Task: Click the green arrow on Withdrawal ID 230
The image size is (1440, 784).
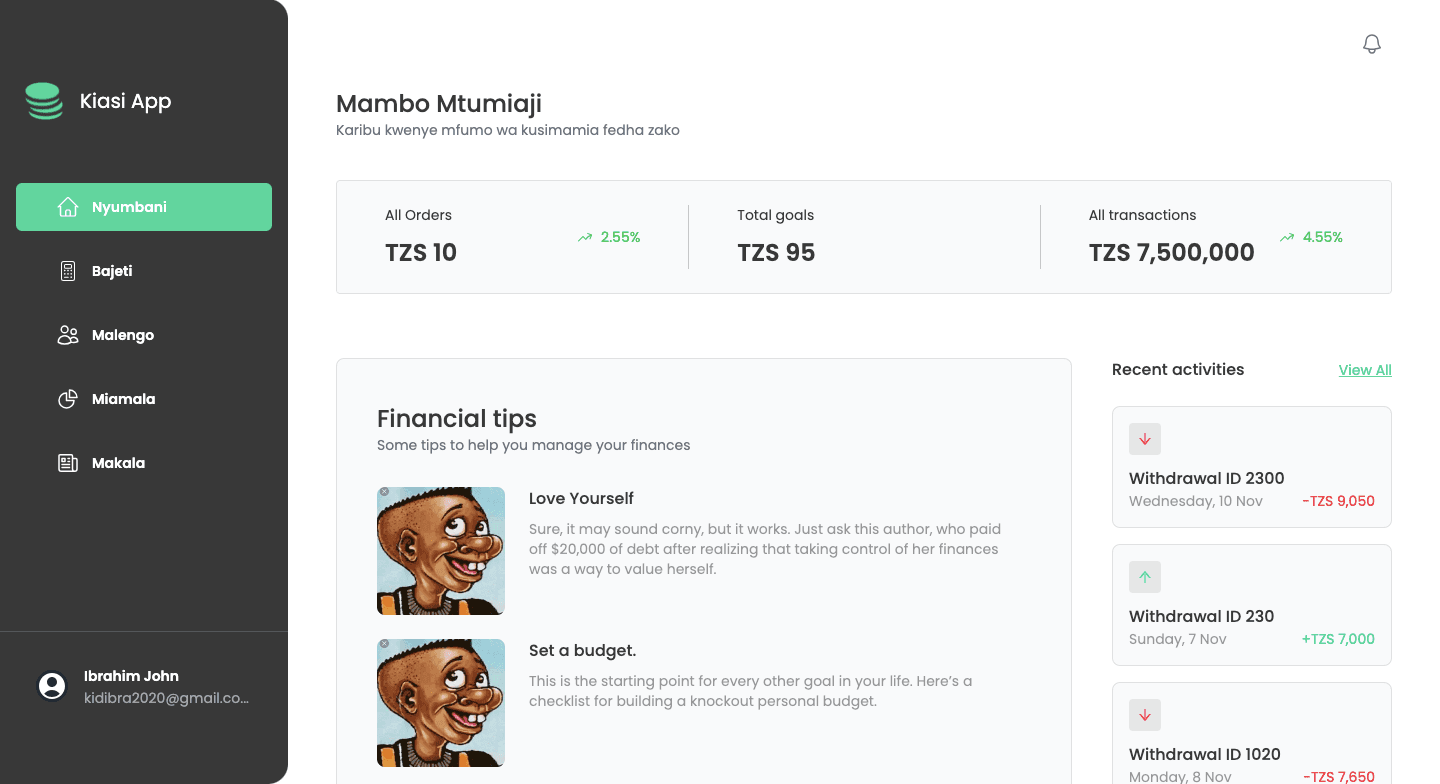Action: [1145, 577]
